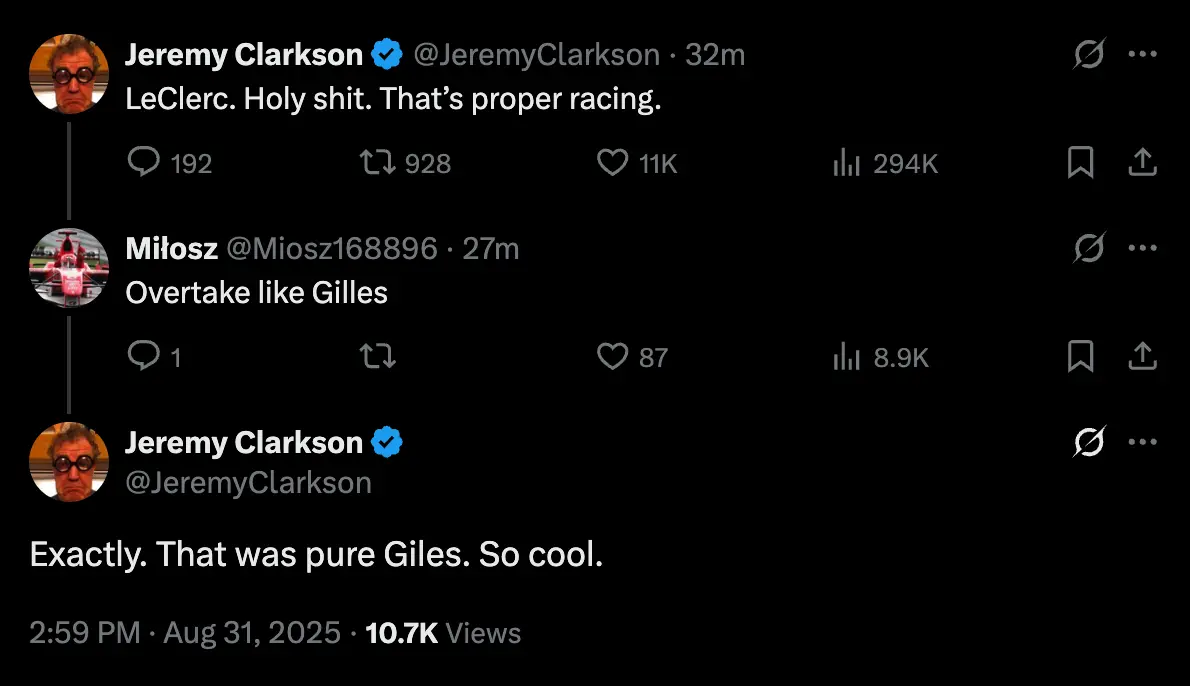This screenshot has height=686, width=1190.
Task: Reply to Miłosz's 'Overtake like Gilles' tweet
Action: pyautogui.click(x=146, y=356)
